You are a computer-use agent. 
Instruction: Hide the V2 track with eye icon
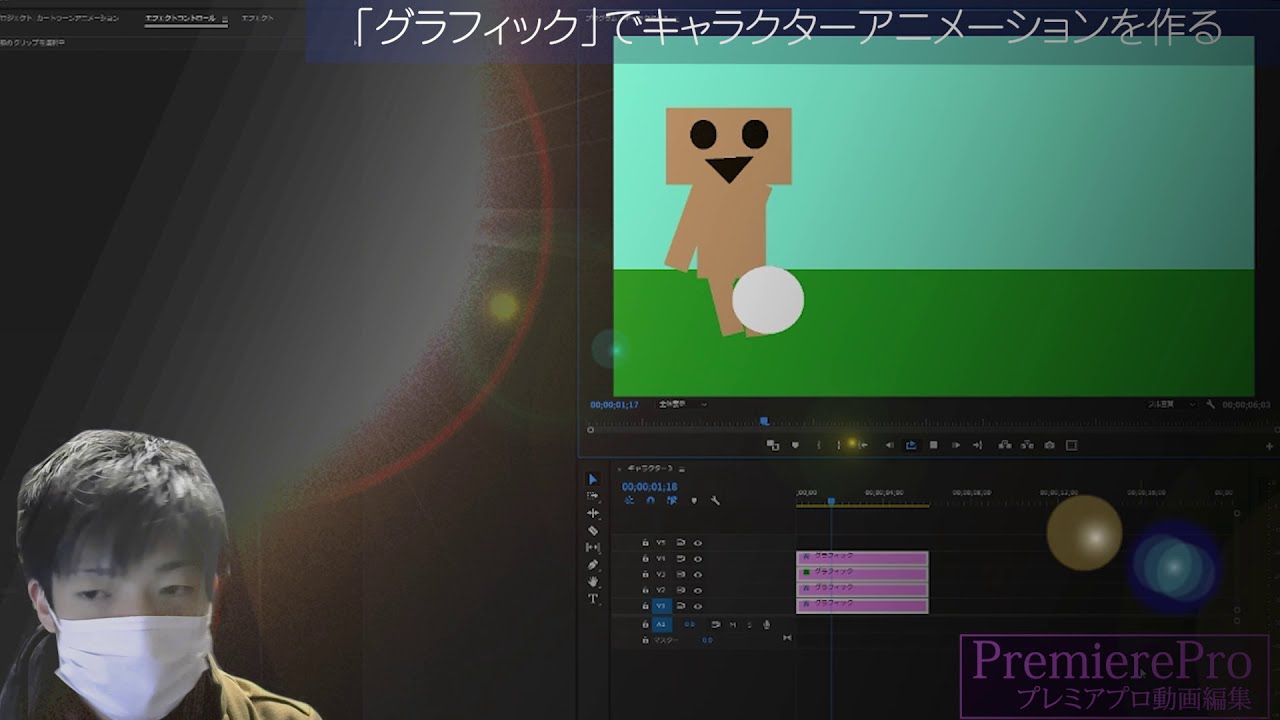click(698, 590)
